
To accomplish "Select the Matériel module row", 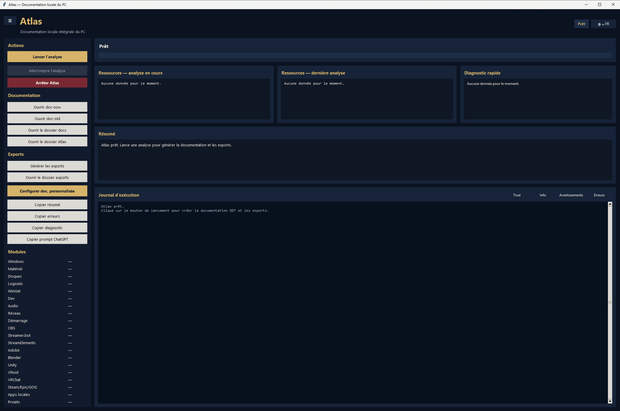I will click(x=40, y=269).
